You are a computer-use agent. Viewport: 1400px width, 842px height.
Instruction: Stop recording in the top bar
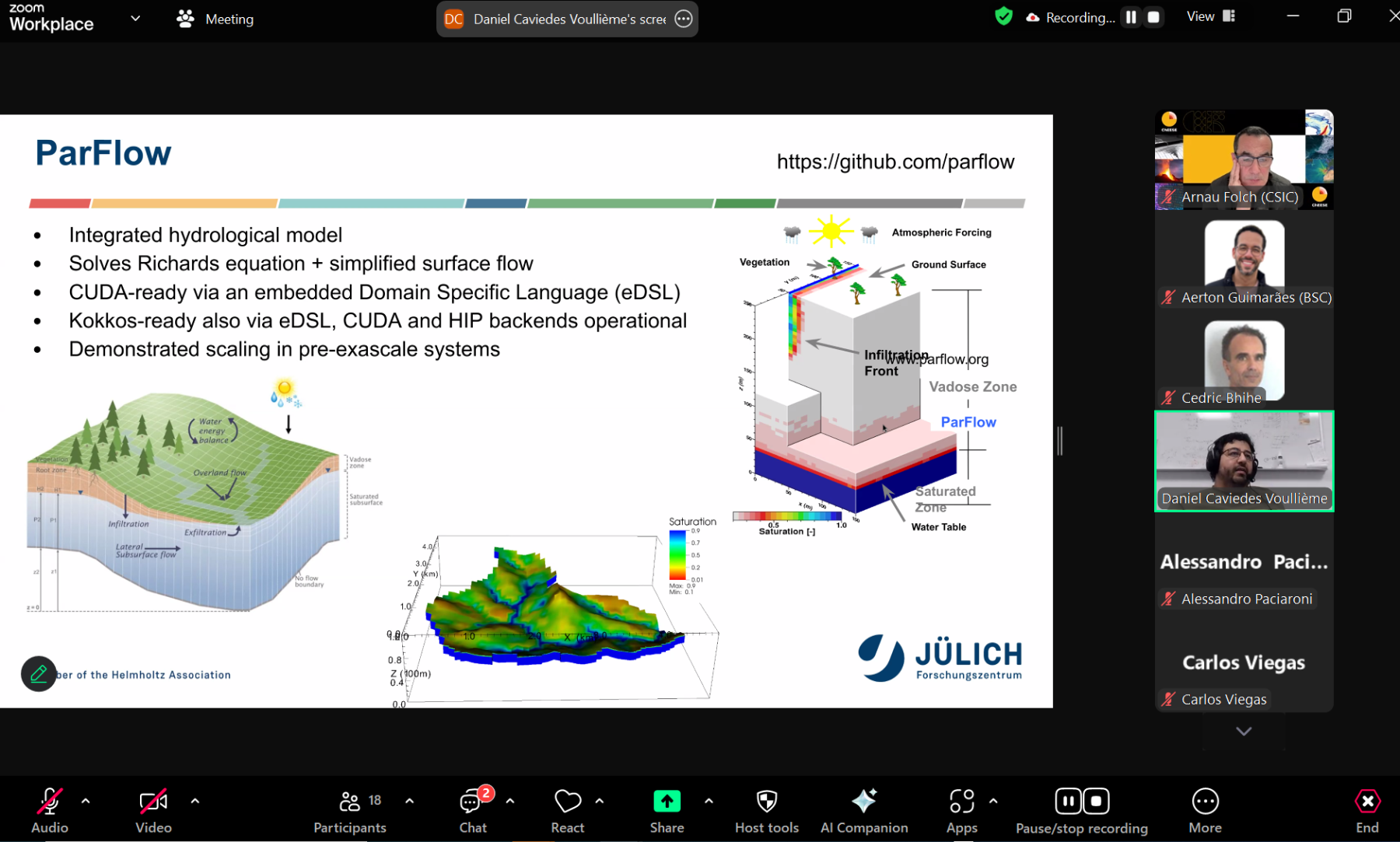click(1153, 17)
